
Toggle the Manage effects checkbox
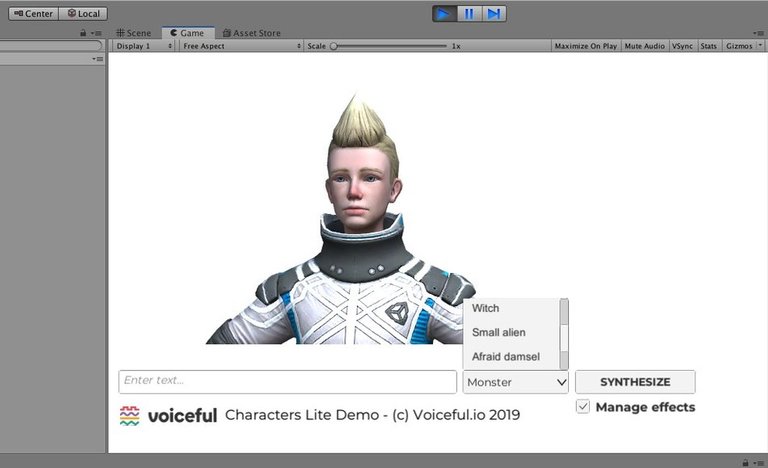tap(583, 407)
